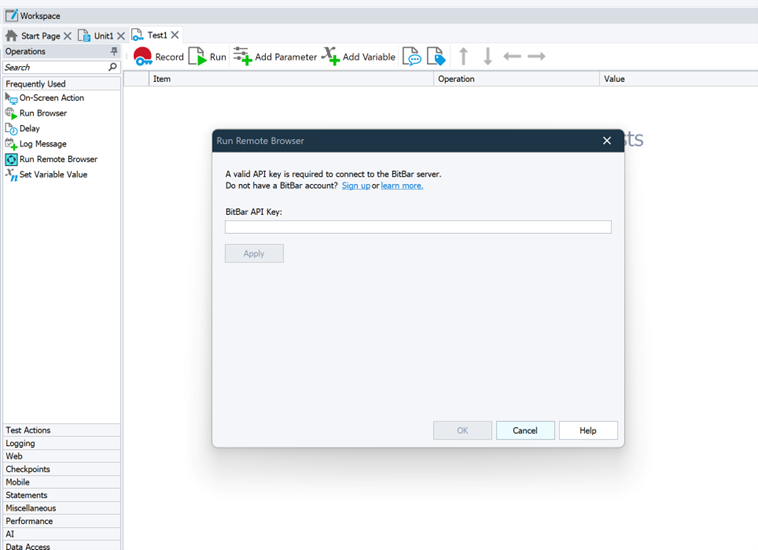
Task: Expand the Web category
Action: click(x=61, y=456)
